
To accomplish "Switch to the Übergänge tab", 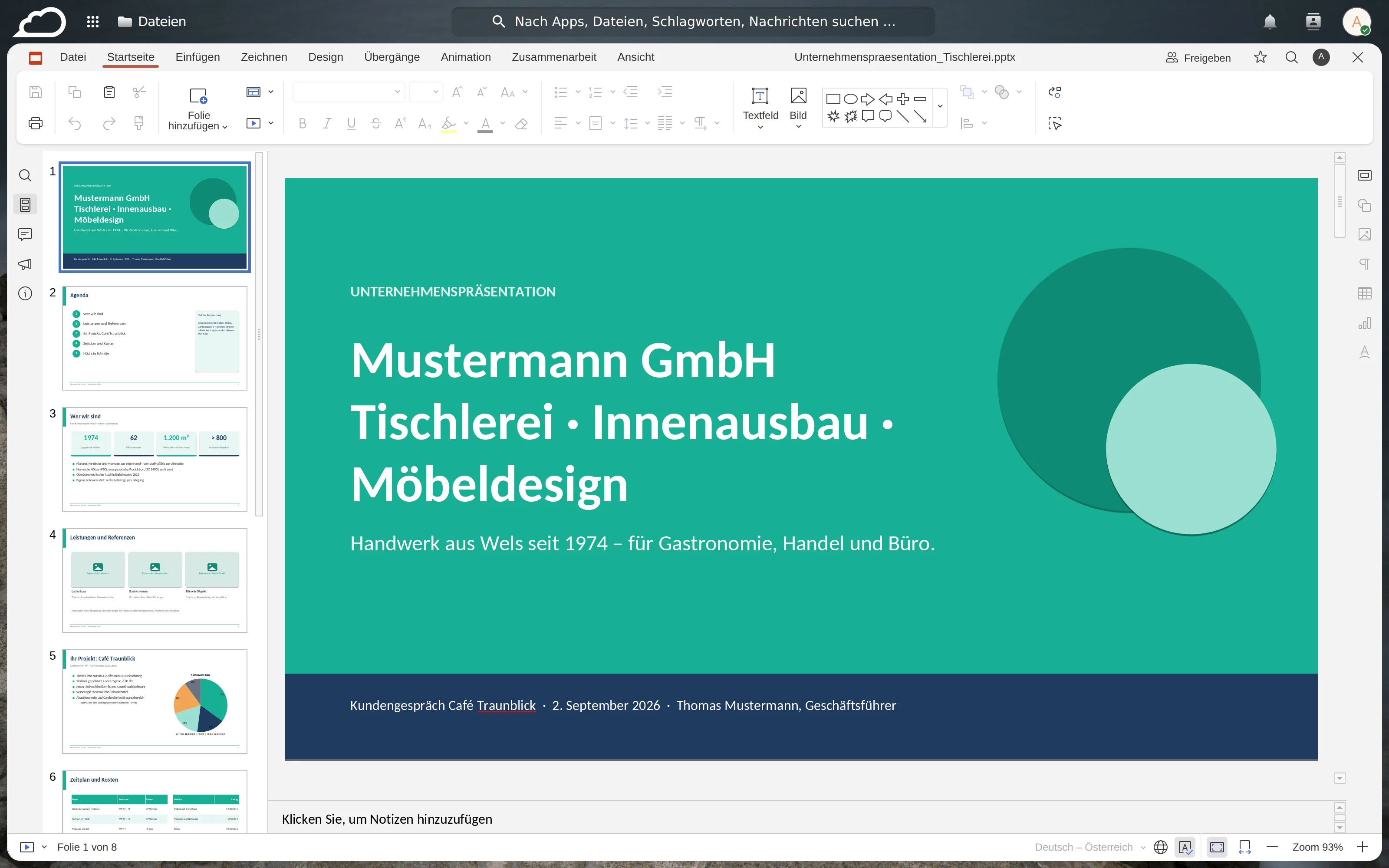I will (392, 57).
